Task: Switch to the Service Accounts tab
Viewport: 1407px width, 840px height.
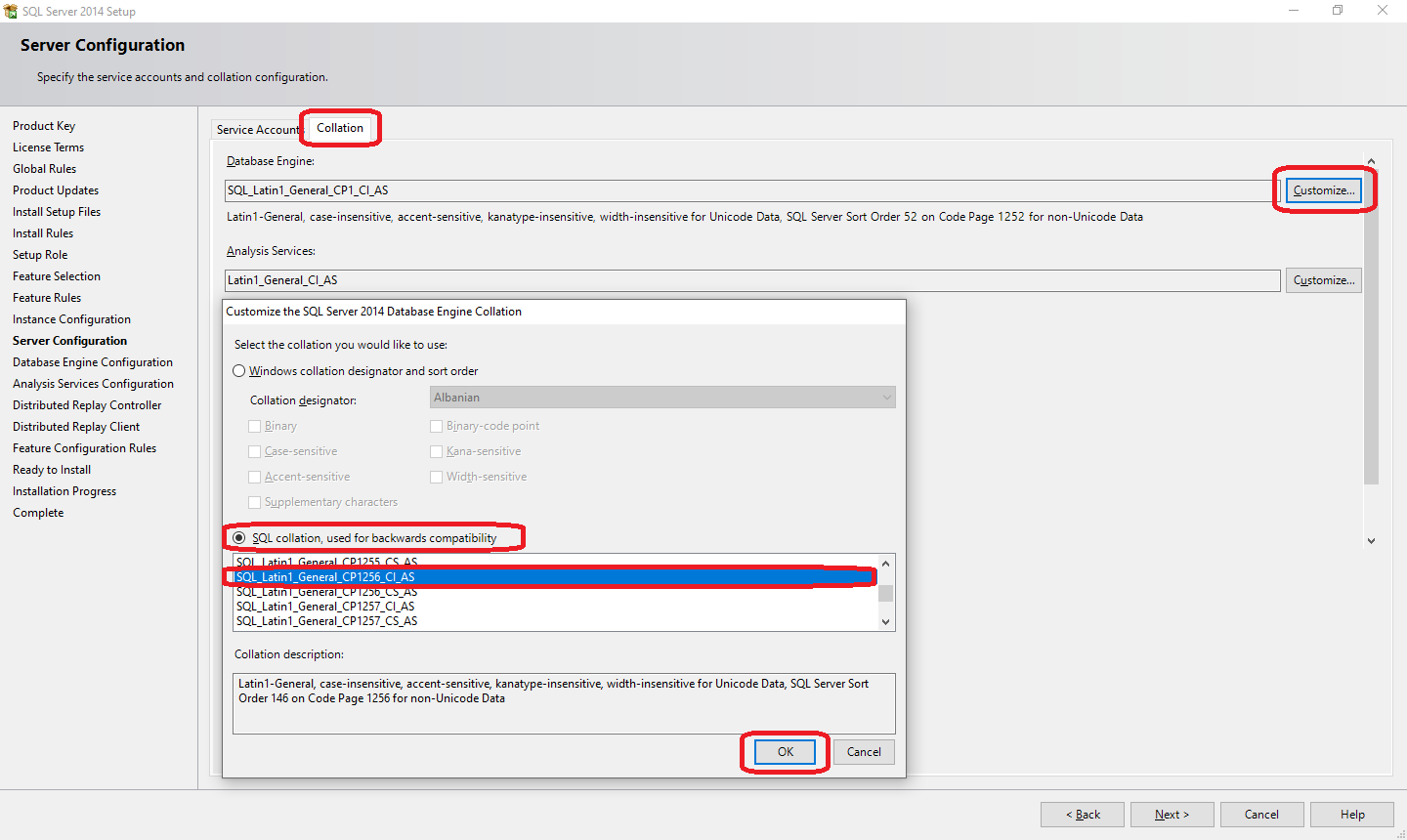Action: 258,130
